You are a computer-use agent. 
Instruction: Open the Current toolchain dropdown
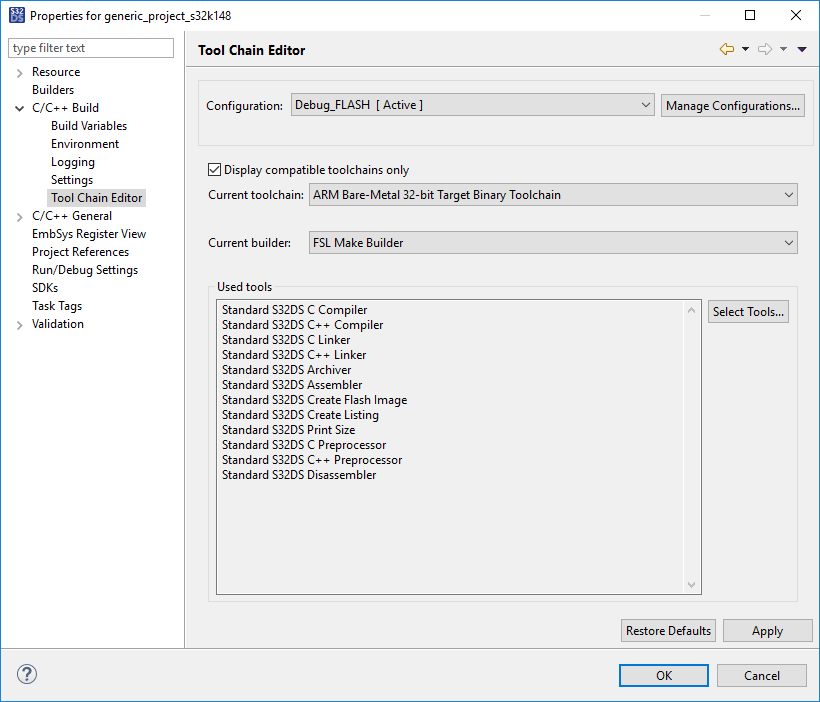(553, 195)
